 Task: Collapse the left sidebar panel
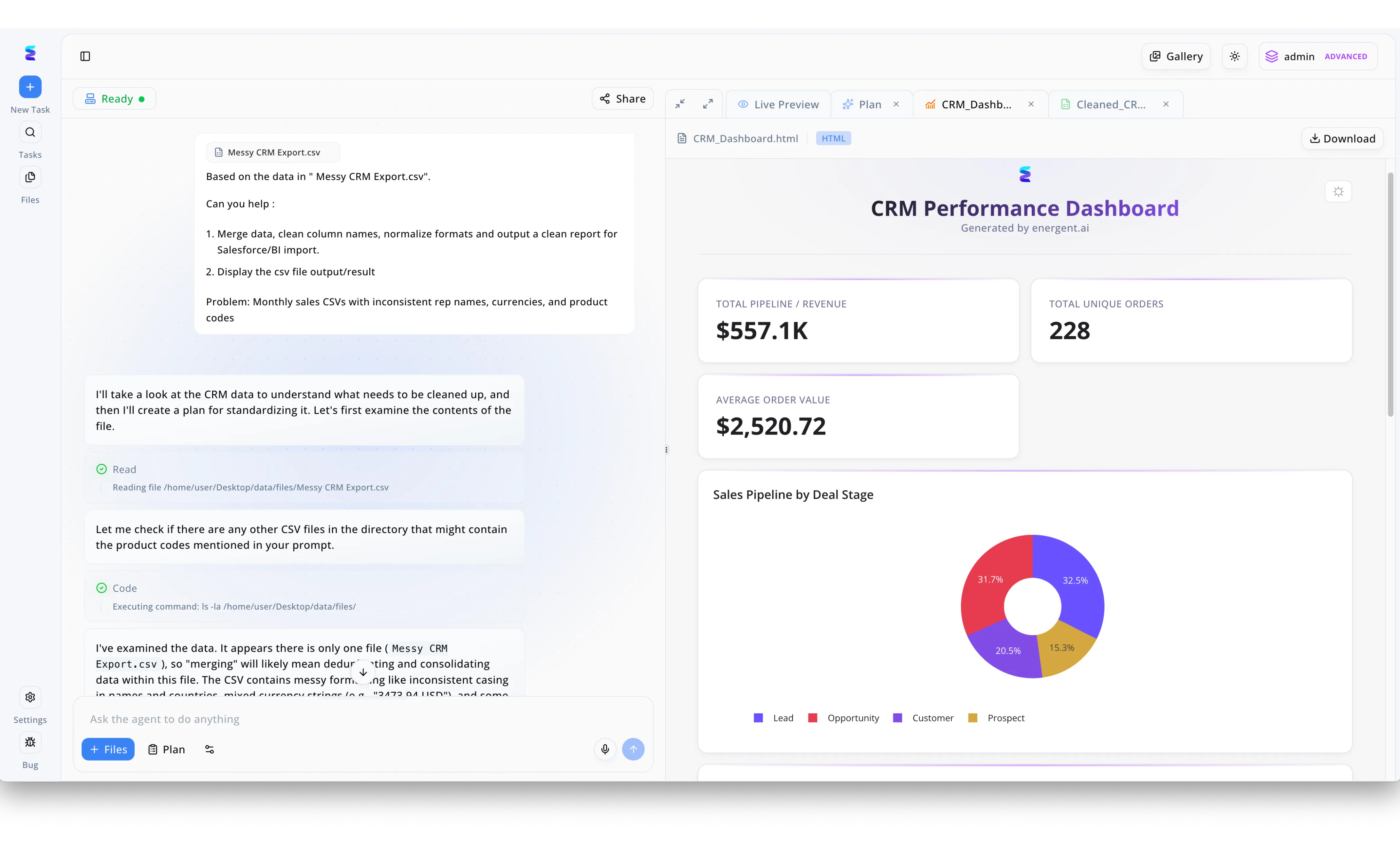coord(85,56)
